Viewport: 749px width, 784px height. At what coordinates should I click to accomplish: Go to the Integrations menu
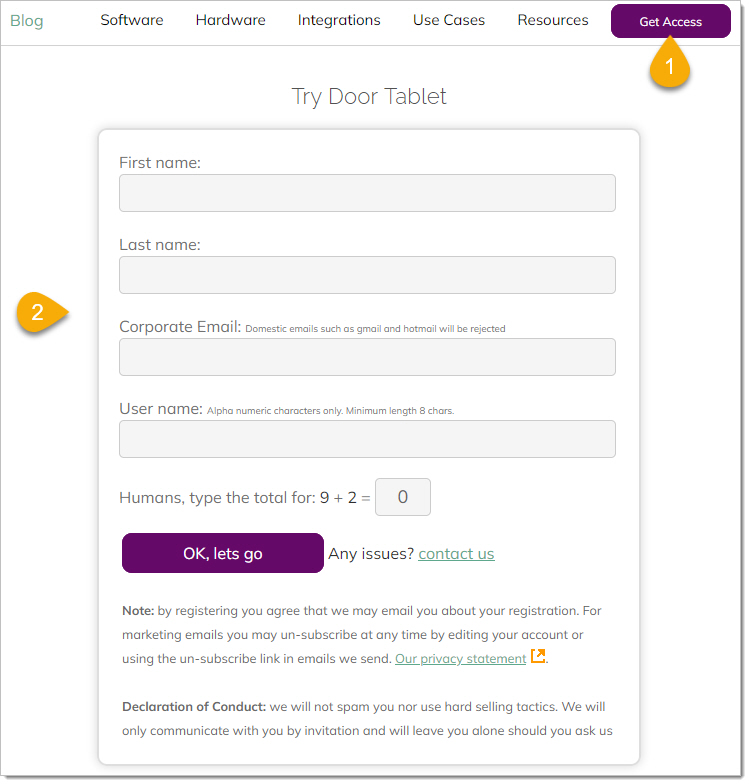click(339, 20)
